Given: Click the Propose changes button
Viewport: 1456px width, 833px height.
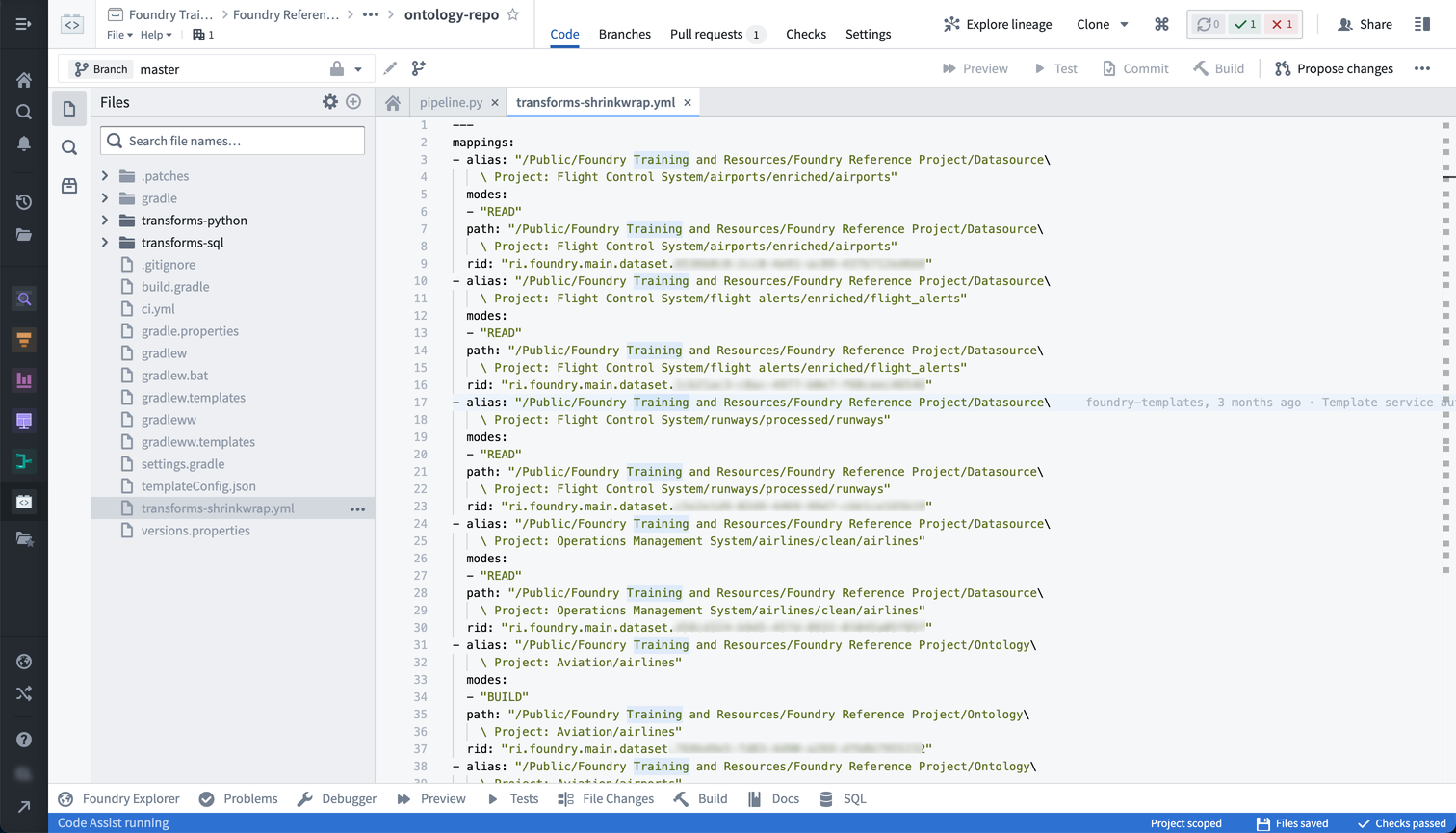Looking at the screenshot, I should 1334,68.
